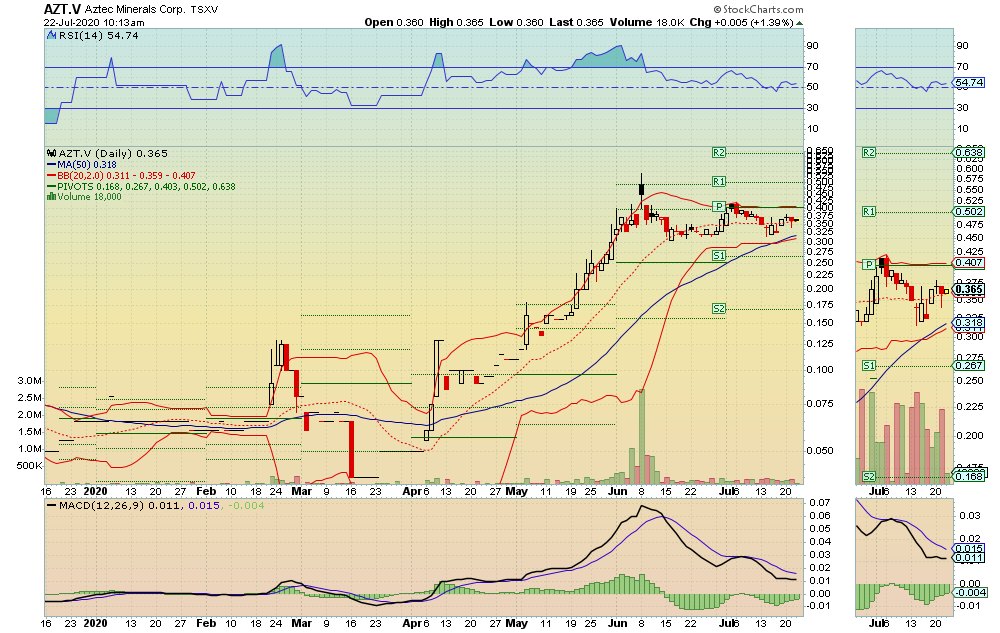Click the P pivot marker in main chart
The height and width of the screenshot is (633, 1000).
[719, 206]
